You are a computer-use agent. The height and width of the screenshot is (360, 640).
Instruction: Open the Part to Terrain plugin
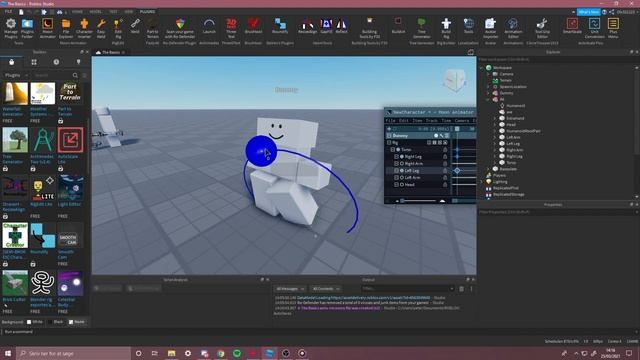click(152, 28)
